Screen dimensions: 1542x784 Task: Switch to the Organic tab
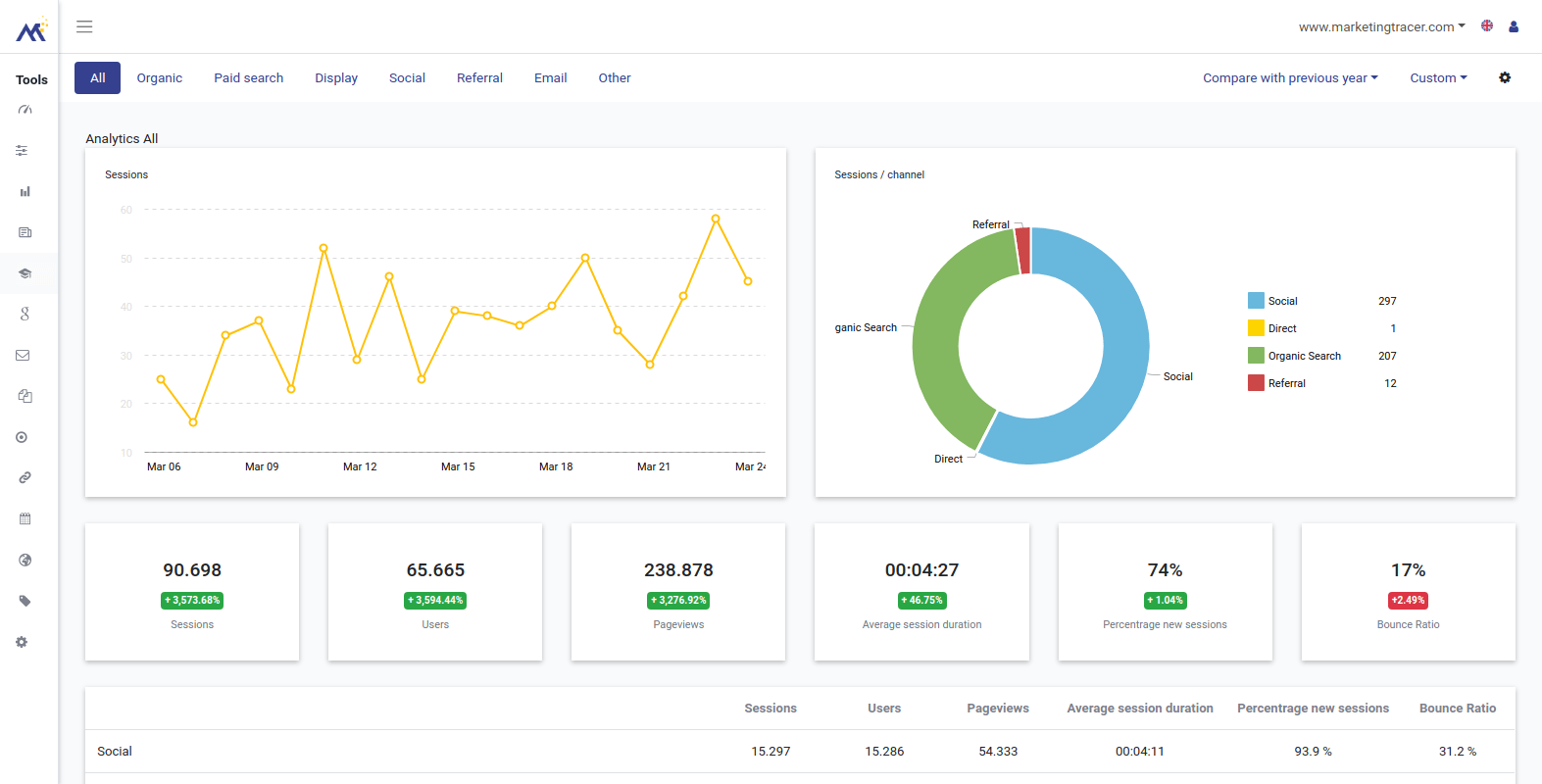click(x=160, y=77)
